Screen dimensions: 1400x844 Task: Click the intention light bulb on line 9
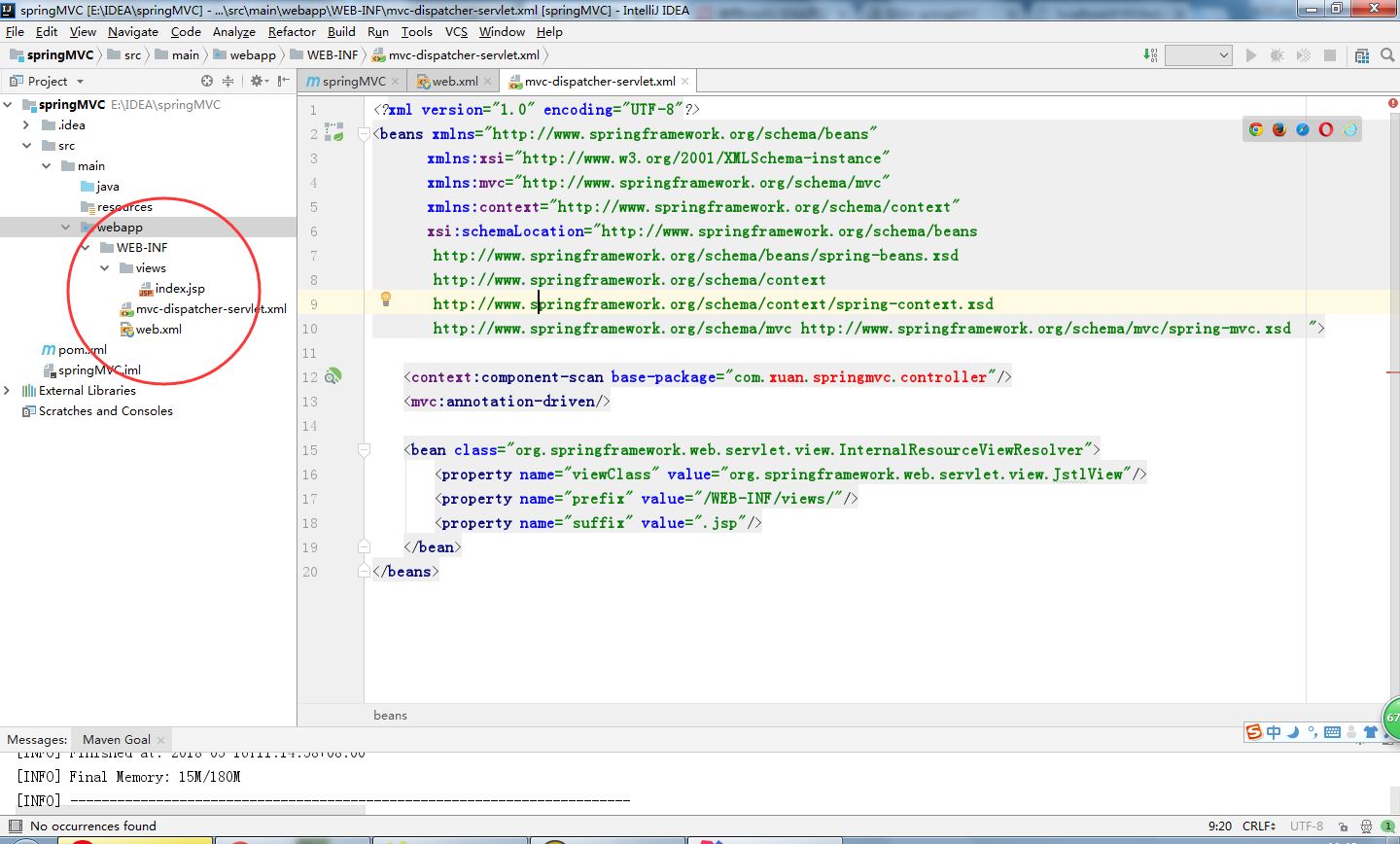pos(385,299)
